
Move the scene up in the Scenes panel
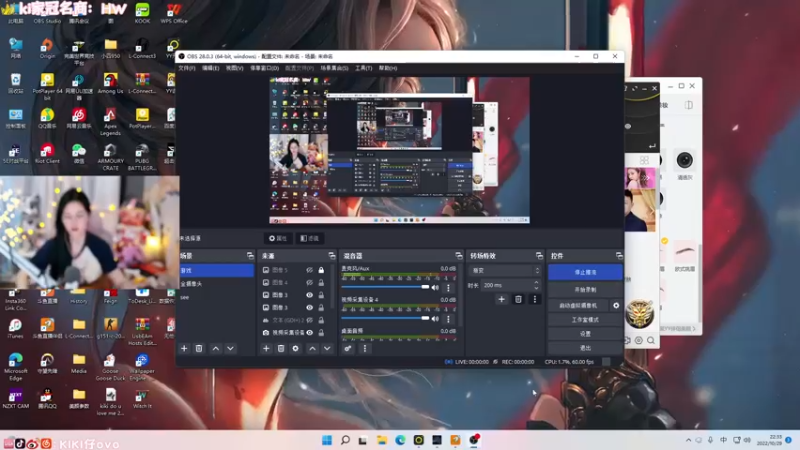coord(216,348)
